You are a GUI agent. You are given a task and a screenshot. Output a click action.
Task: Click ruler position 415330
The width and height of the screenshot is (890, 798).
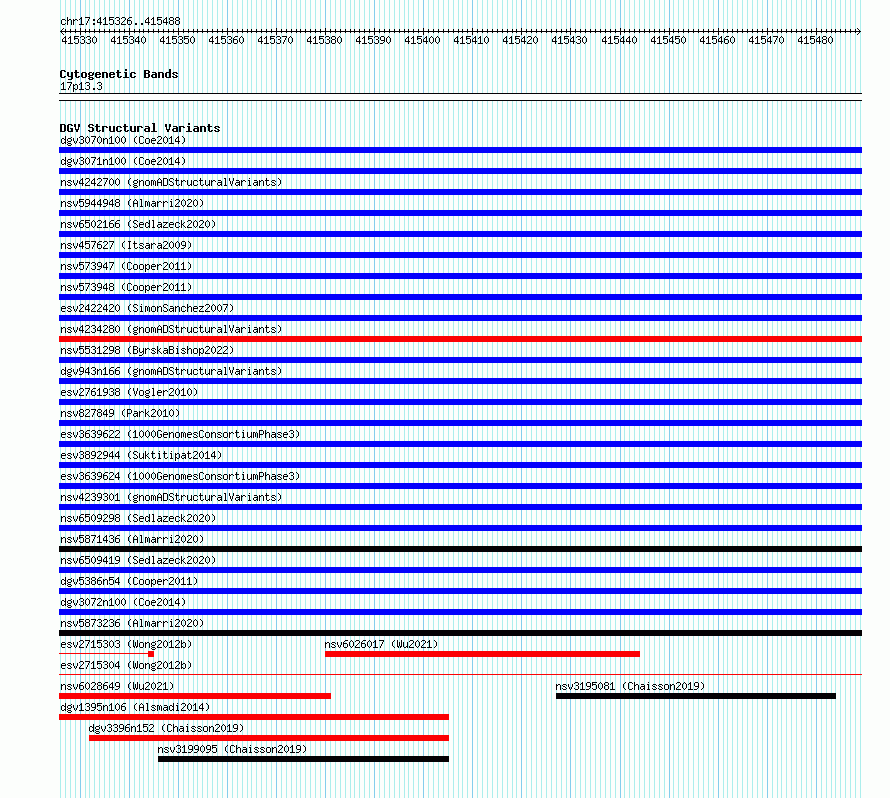click(x=79, y=40)
